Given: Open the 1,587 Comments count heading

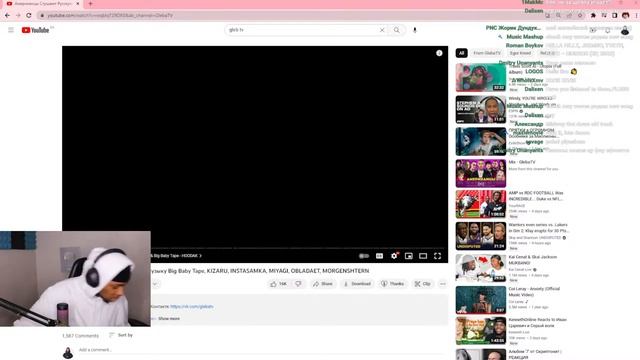Looking at the screenshot, I should 80,336.
